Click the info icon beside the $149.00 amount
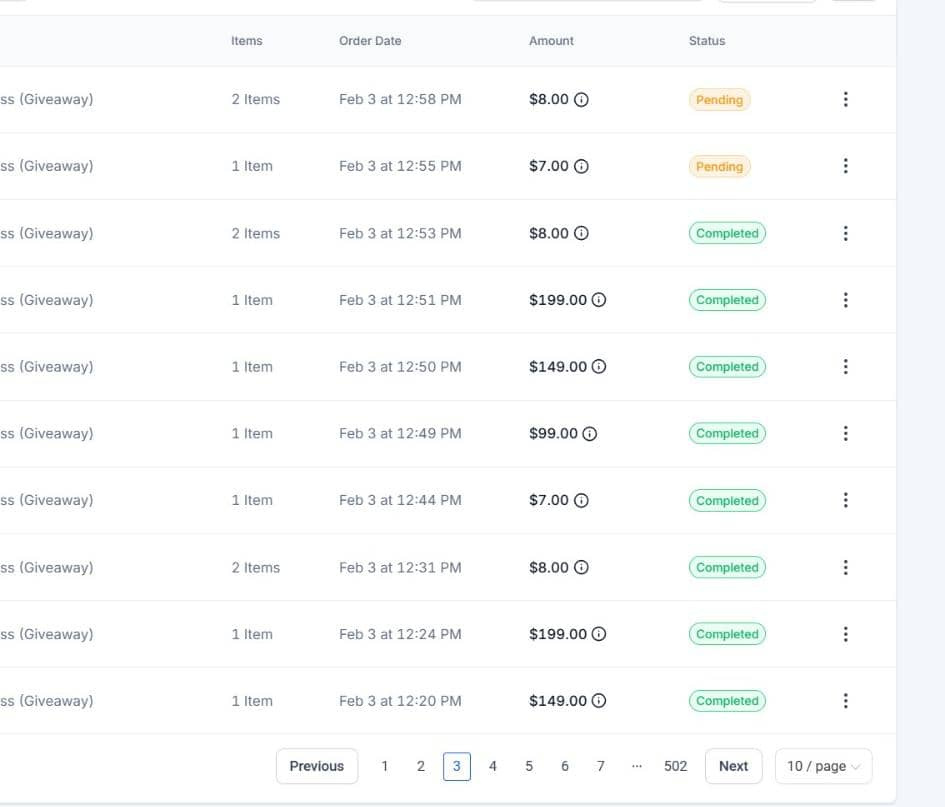 [x=600, y=367]
